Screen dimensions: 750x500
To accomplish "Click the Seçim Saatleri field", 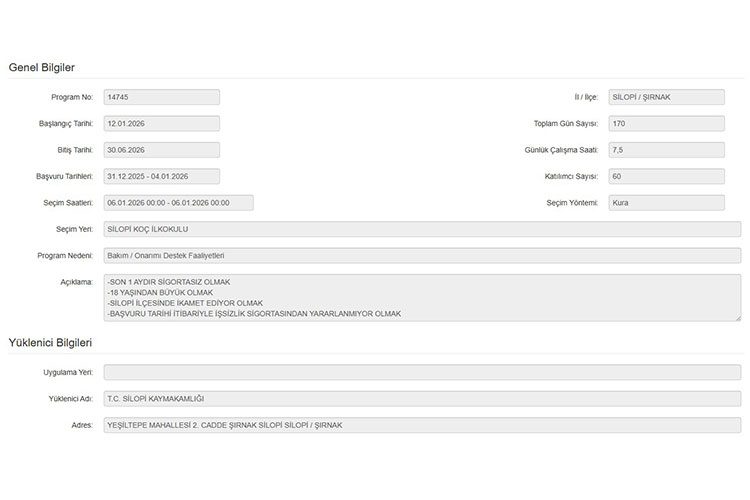I will (x=178, y=202).
